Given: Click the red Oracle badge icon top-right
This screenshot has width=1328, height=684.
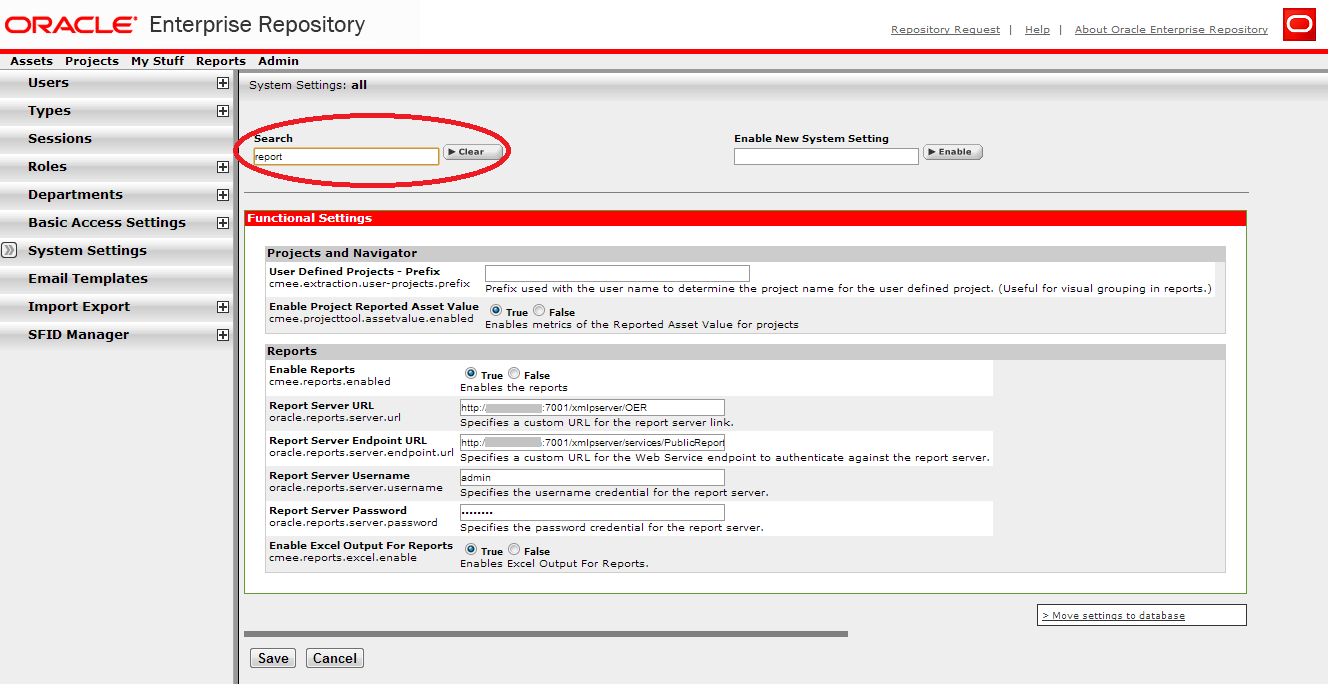Looking at the screenshot, I should (x=1299, y=24).
